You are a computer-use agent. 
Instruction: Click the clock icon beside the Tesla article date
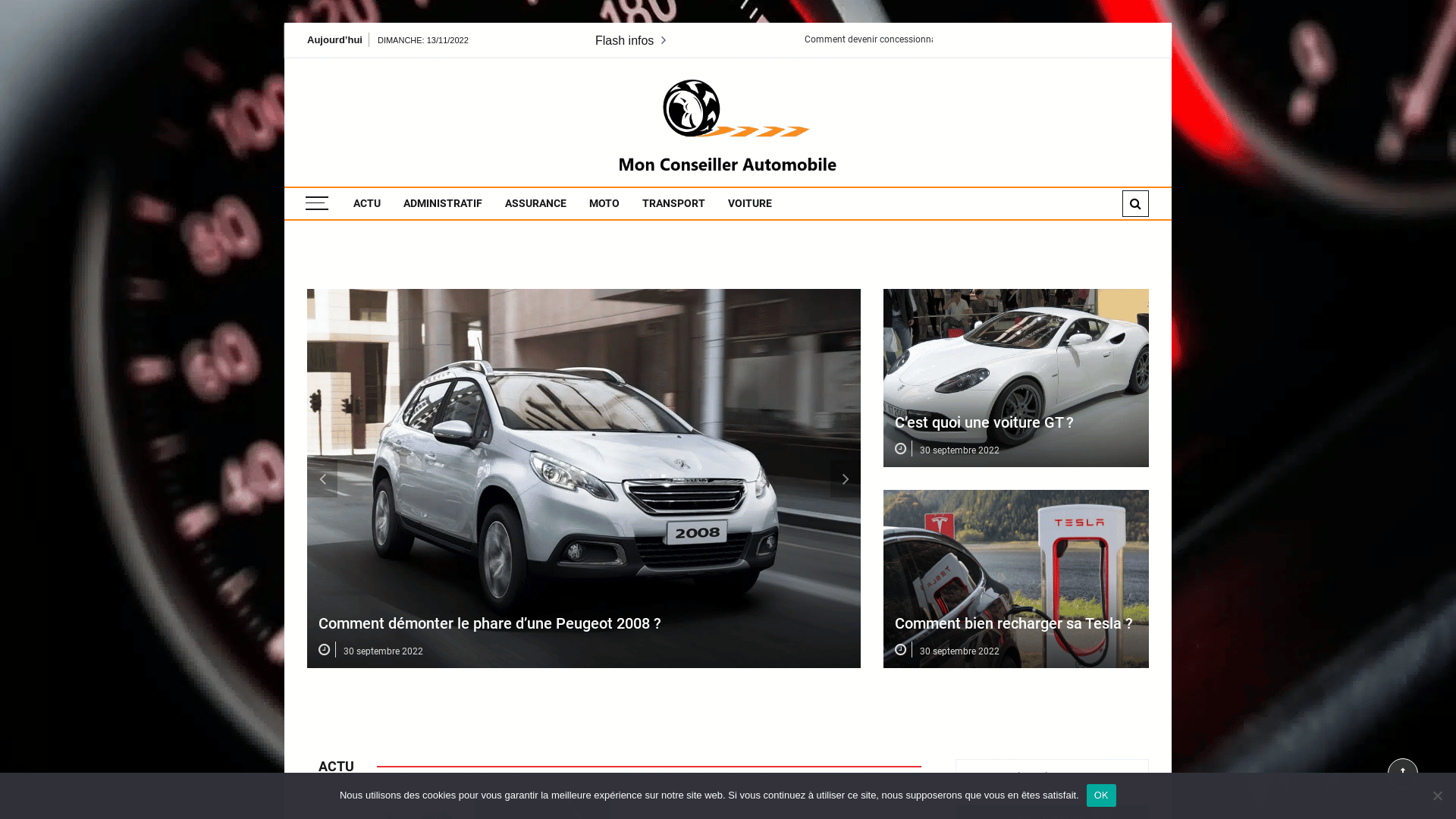point(901,649)
